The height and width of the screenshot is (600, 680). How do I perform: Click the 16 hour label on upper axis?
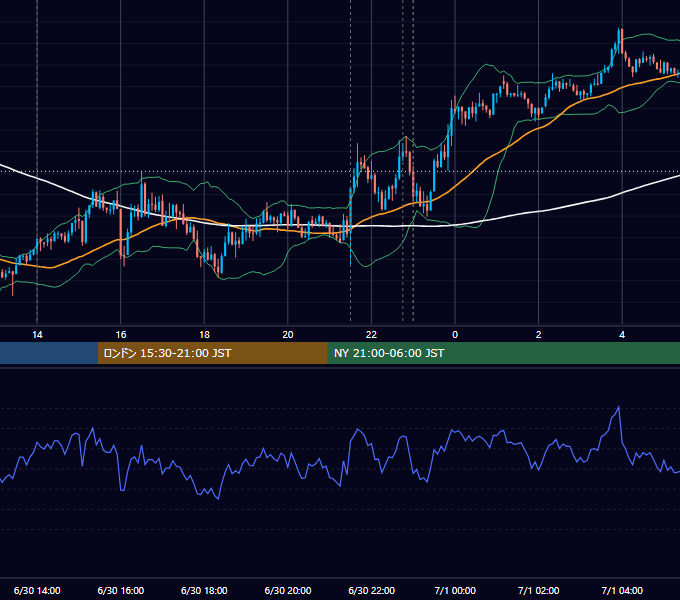121,335
